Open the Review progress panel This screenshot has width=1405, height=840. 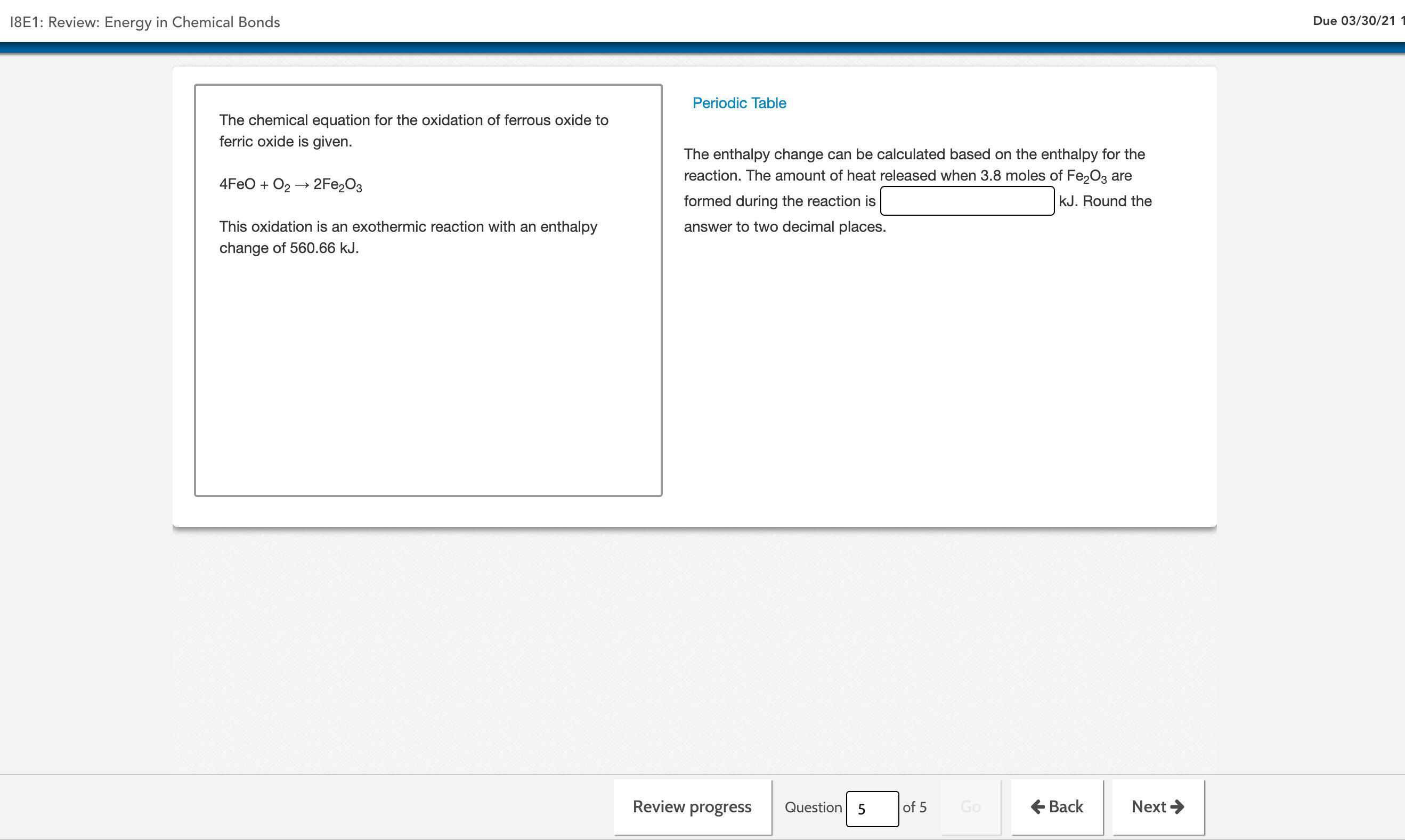point(692,806)
